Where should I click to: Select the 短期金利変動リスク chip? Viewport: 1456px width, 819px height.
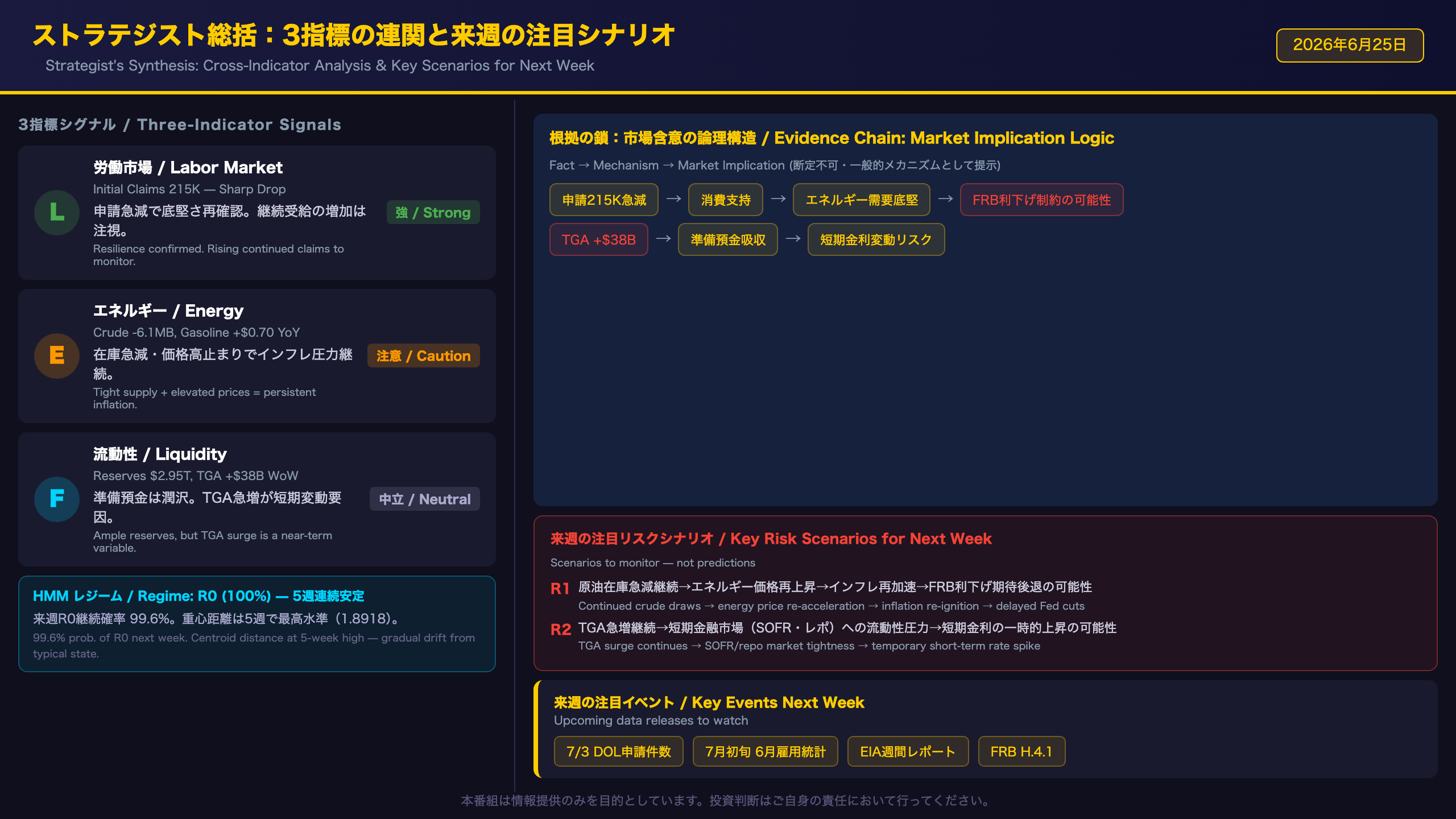876,239
